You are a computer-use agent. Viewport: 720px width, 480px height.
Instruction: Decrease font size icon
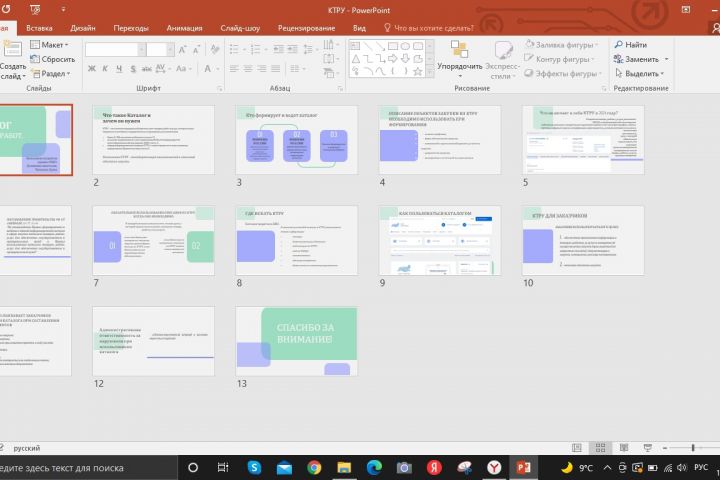point(197,50)
